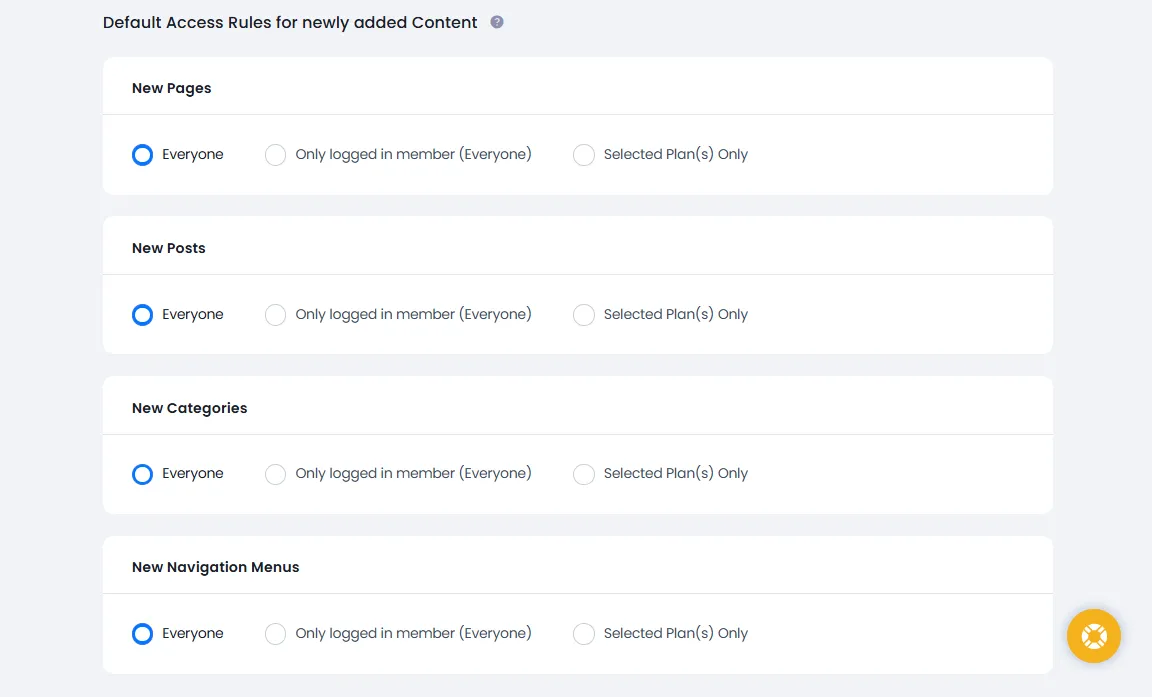This screenshot has width=1152, height=697.
Task: Choose Only logged in member for New Pages
Action: click(x=275, y=155)
